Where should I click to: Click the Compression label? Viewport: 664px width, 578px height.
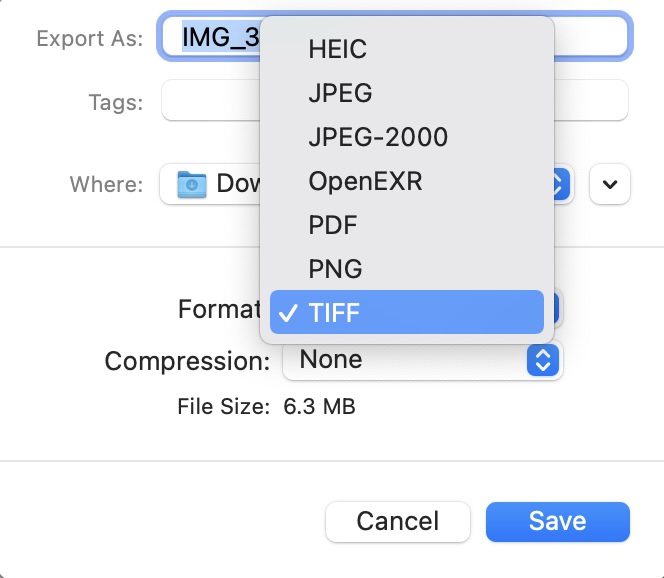click(x=187, y=360)
